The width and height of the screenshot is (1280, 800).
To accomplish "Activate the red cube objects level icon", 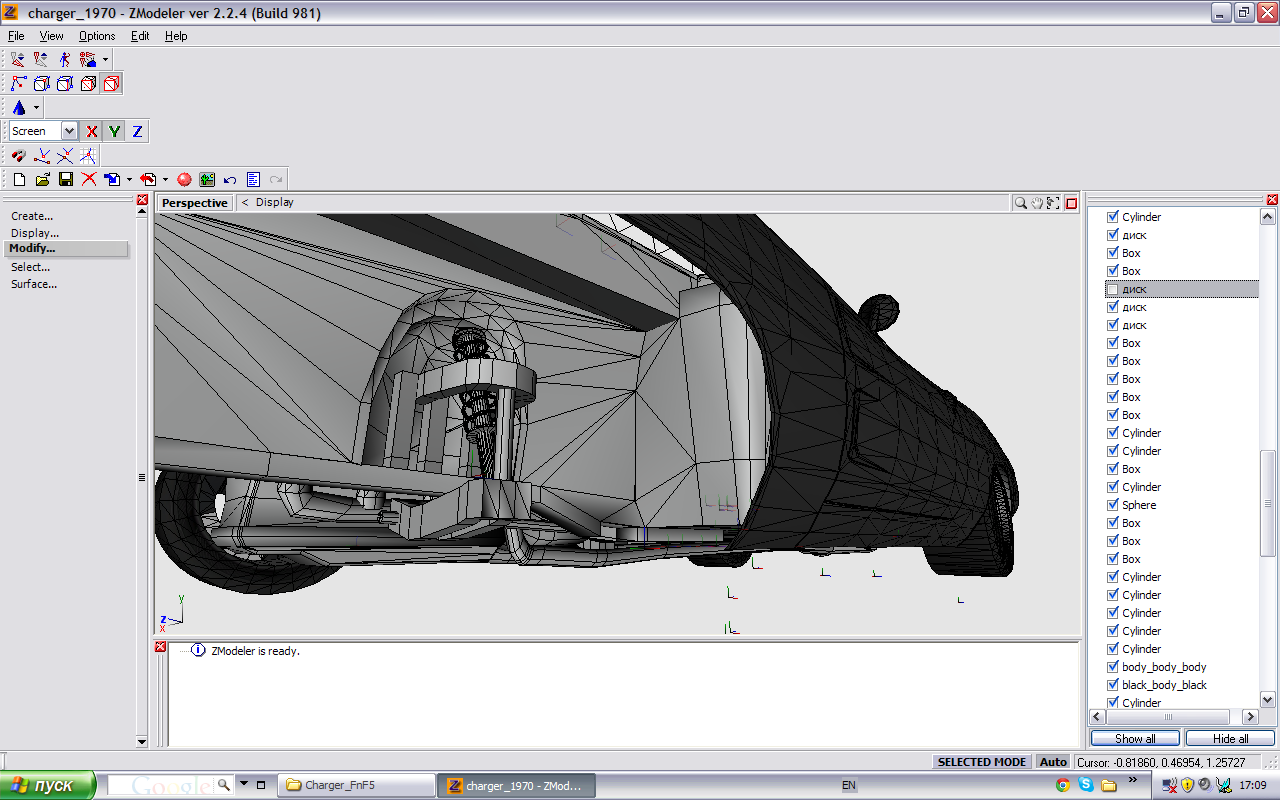I will coord(111,84).
